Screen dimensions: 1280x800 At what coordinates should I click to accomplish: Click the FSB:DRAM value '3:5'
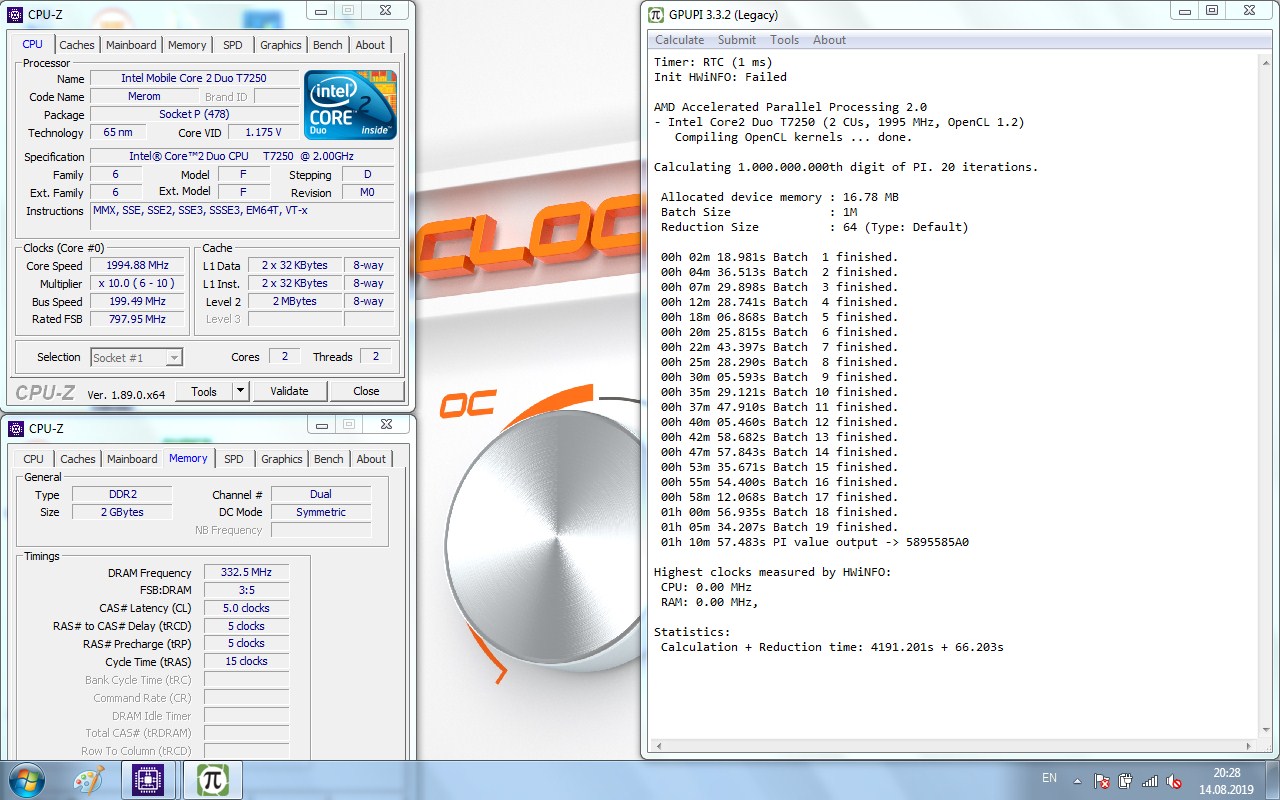click(x=246, y=591)
